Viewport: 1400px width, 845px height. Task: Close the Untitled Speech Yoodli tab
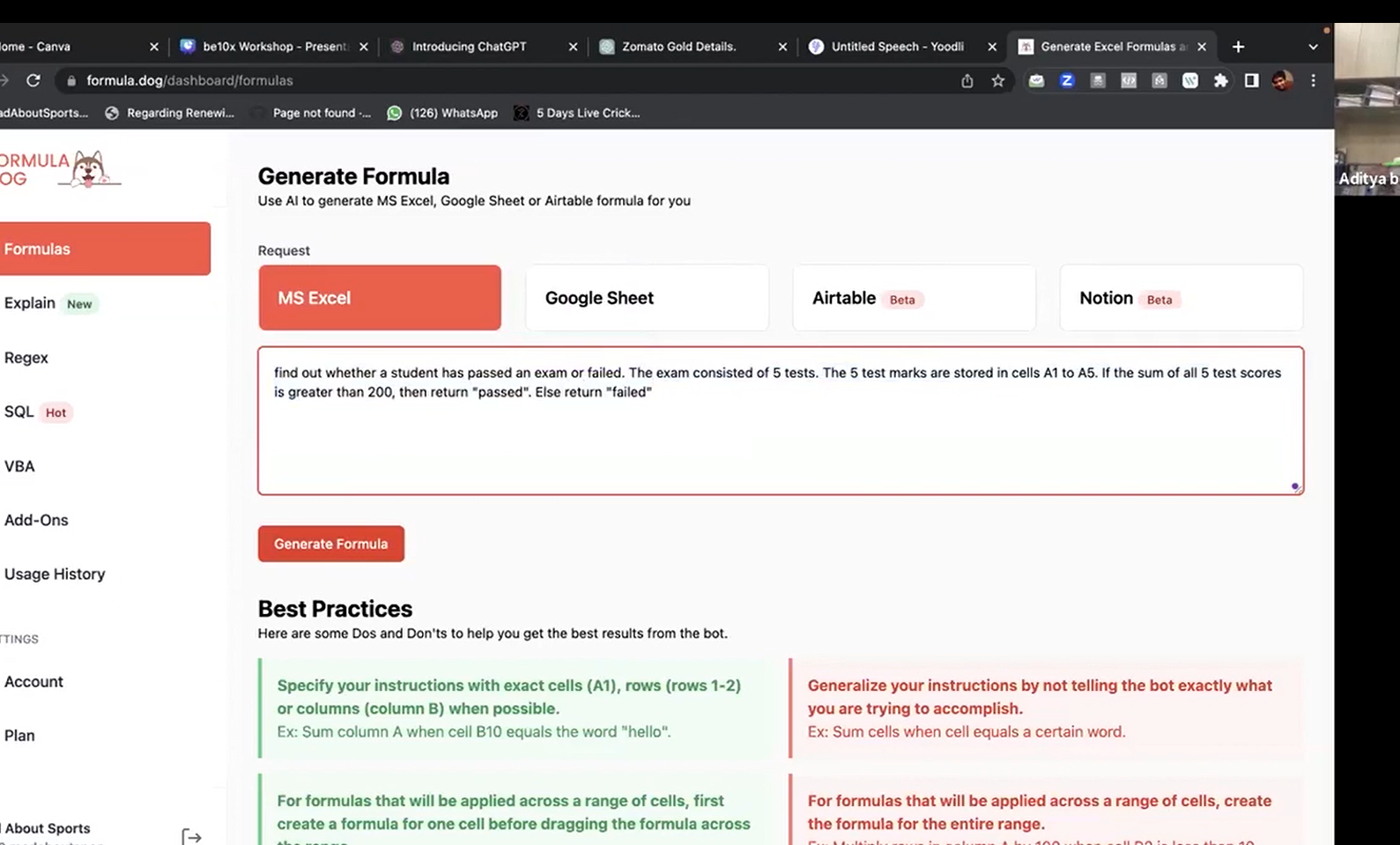(x=992, y=47)
